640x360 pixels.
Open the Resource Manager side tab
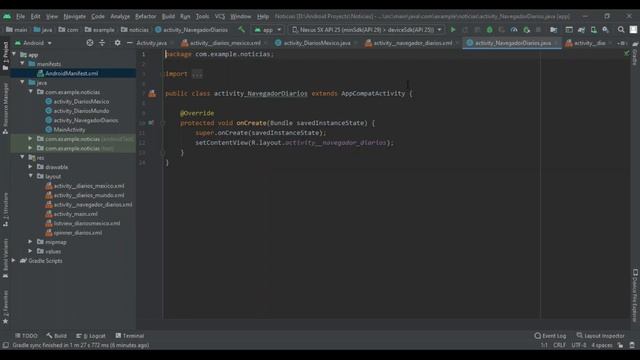pyautogui.click(x=5, y=109)
